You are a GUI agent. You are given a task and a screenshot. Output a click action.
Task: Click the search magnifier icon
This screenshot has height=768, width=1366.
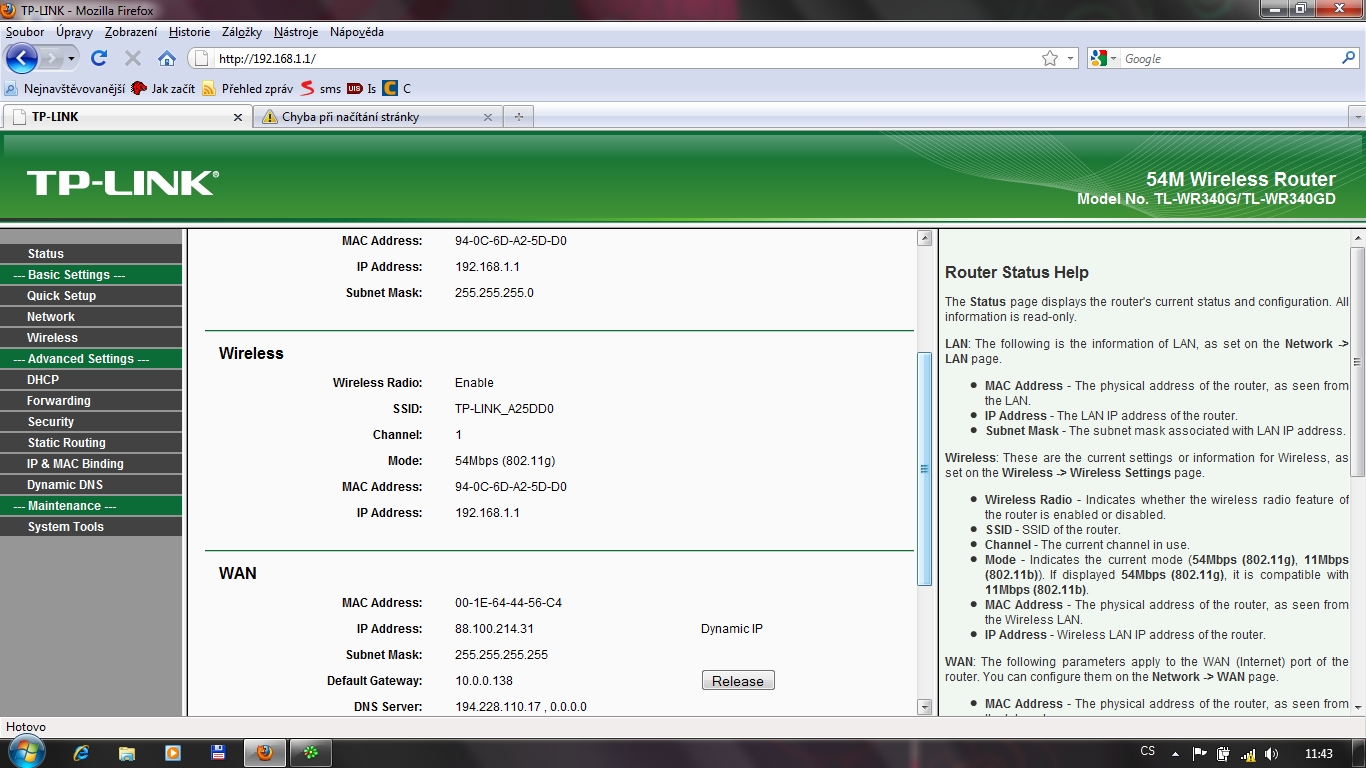[x=1347, y=58]
